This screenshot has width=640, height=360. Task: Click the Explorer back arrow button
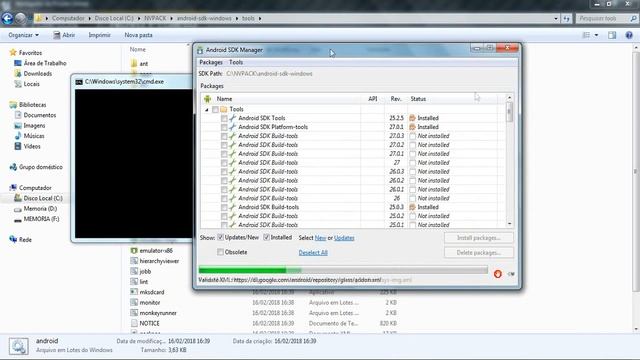pos(7,18)
